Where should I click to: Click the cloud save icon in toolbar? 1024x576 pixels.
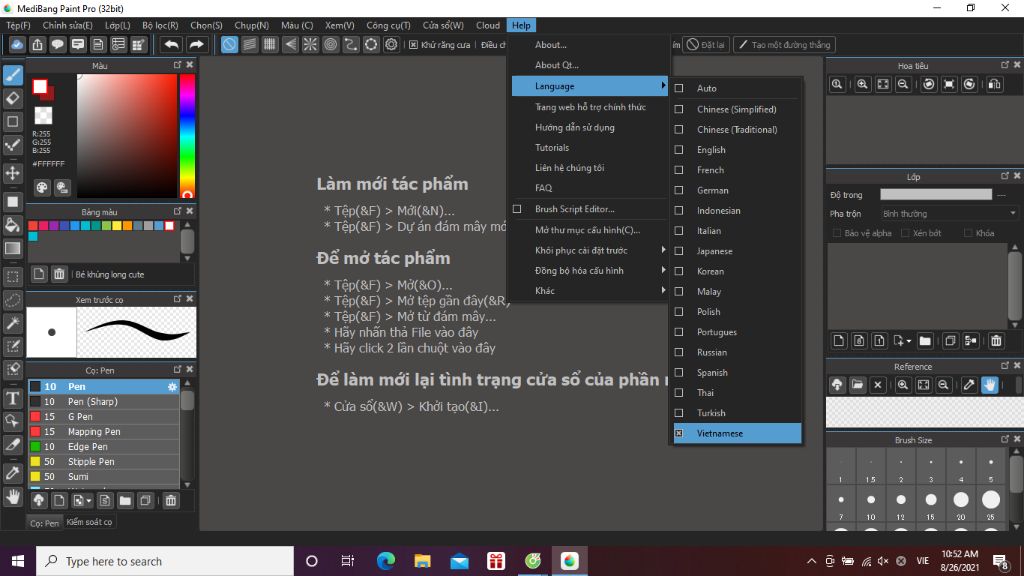(17, 44)
